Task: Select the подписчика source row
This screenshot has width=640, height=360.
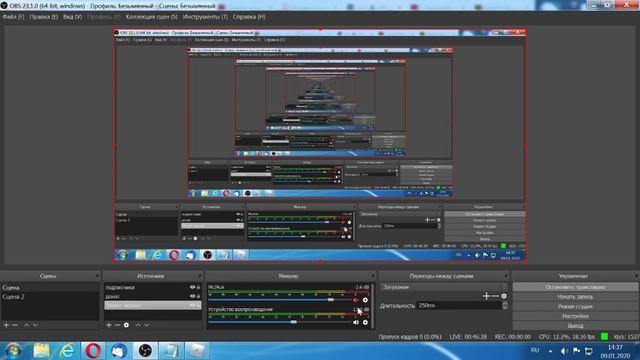Action: tap(153, 287)
